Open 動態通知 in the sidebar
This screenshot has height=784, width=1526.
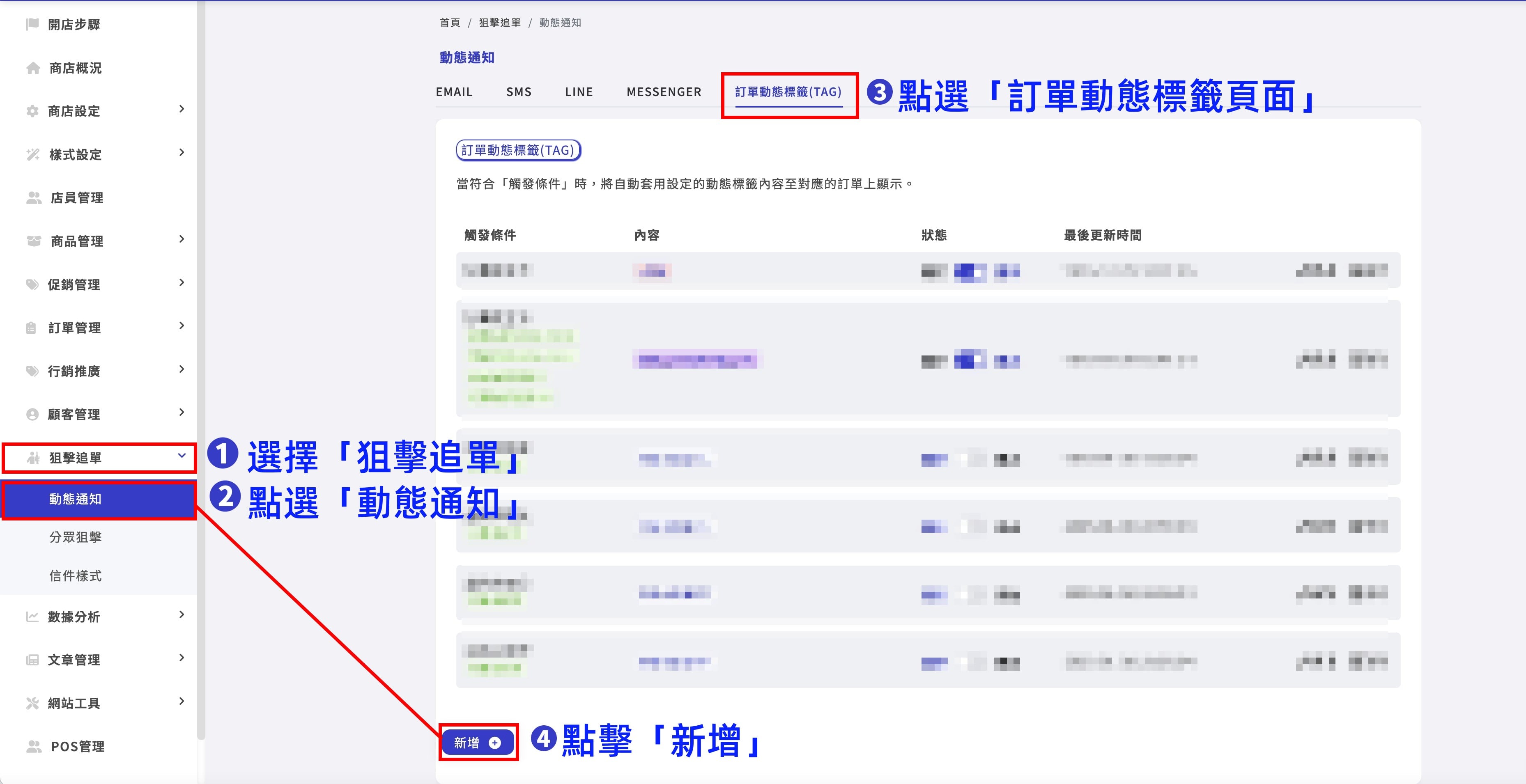[x=99, y=499]
